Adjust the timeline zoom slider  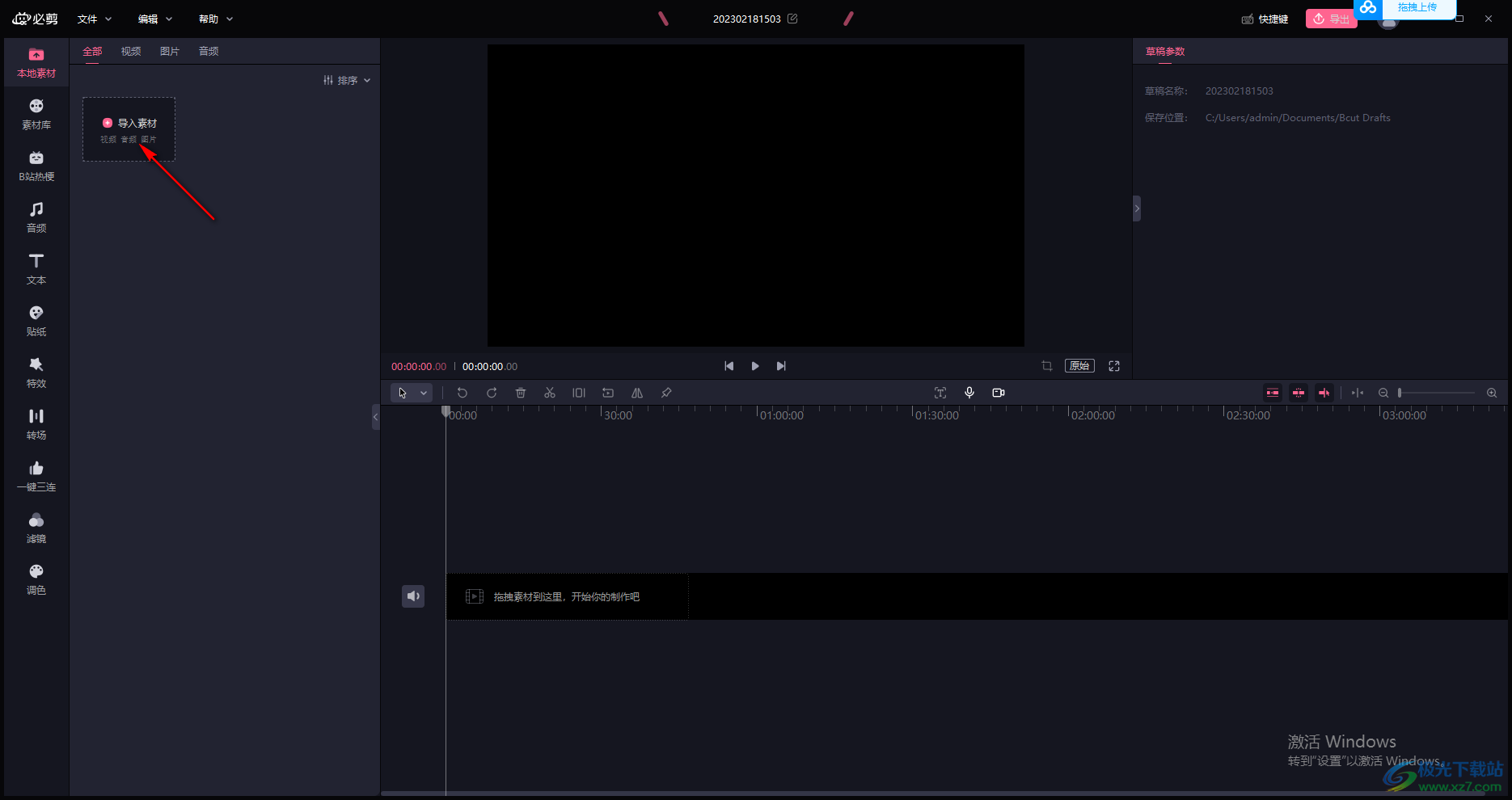(1437, 393)
